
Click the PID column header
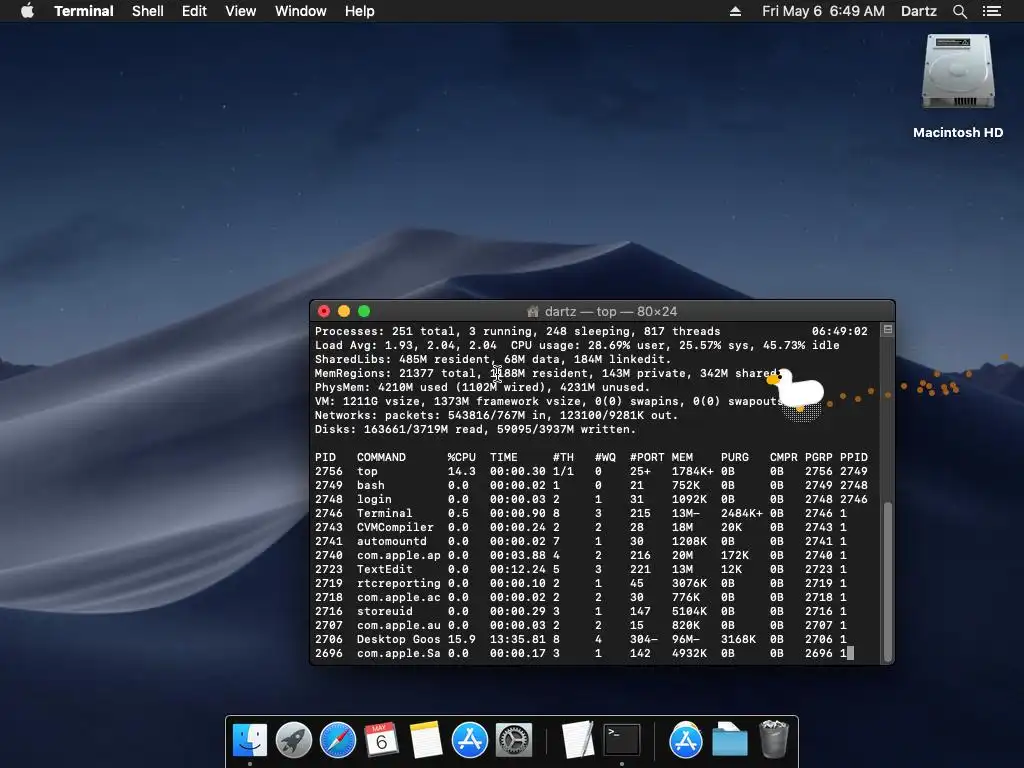tap(325, 457)
